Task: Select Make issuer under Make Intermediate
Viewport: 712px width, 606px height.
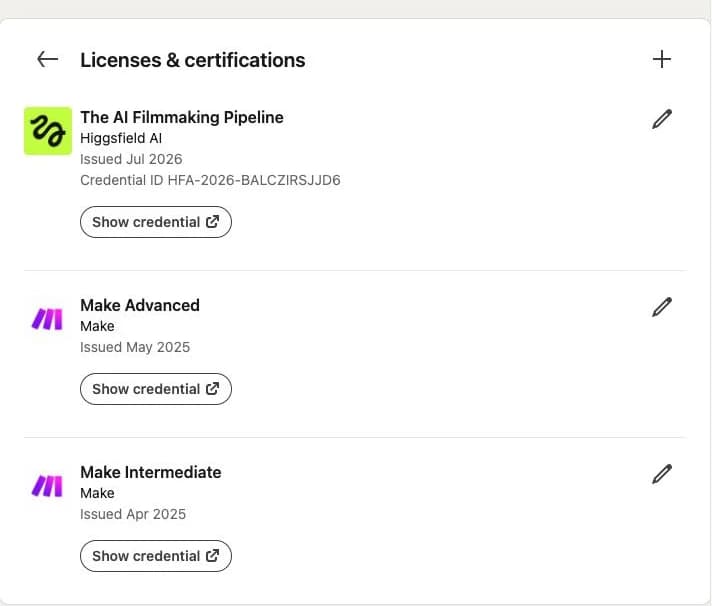Action: [97, 493]
